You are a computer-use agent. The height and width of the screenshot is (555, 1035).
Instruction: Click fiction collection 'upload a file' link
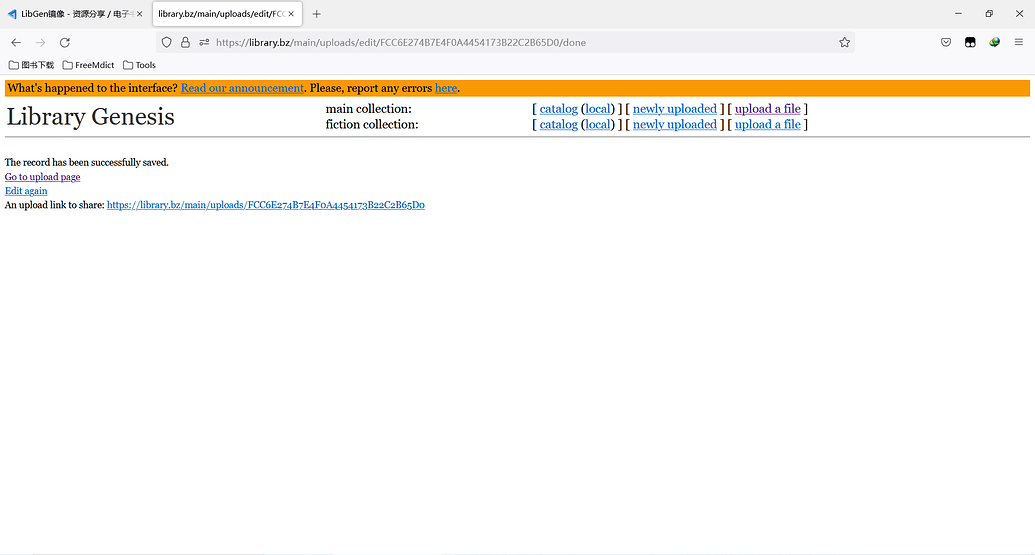[767, 125]
